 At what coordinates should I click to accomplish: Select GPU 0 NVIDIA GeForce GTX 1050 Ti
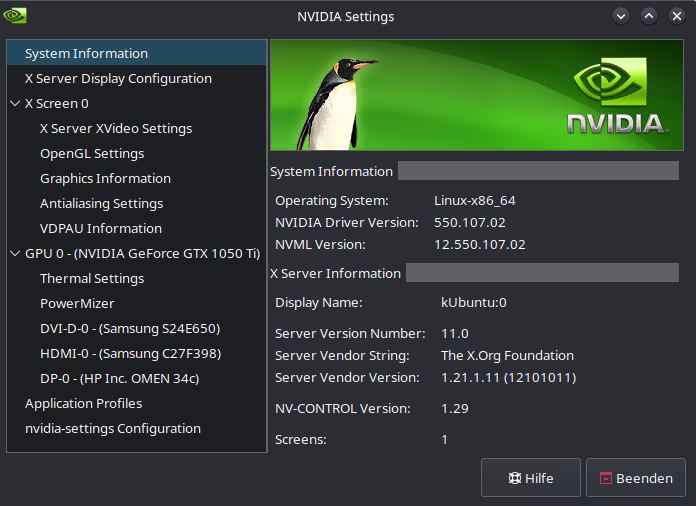(x=137, y=253)
